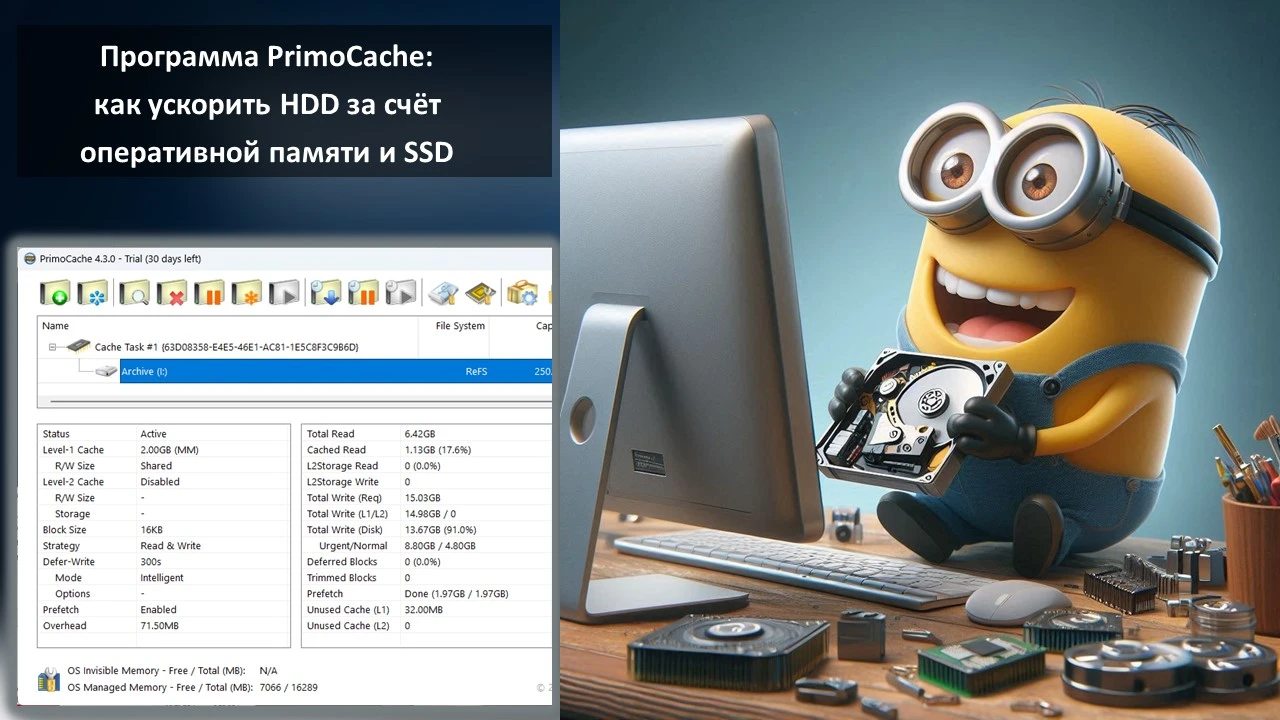Image resolution: width=1280 pixels, height=720 pixels.
Task: Click the Name column header
Action: [227, 326]
